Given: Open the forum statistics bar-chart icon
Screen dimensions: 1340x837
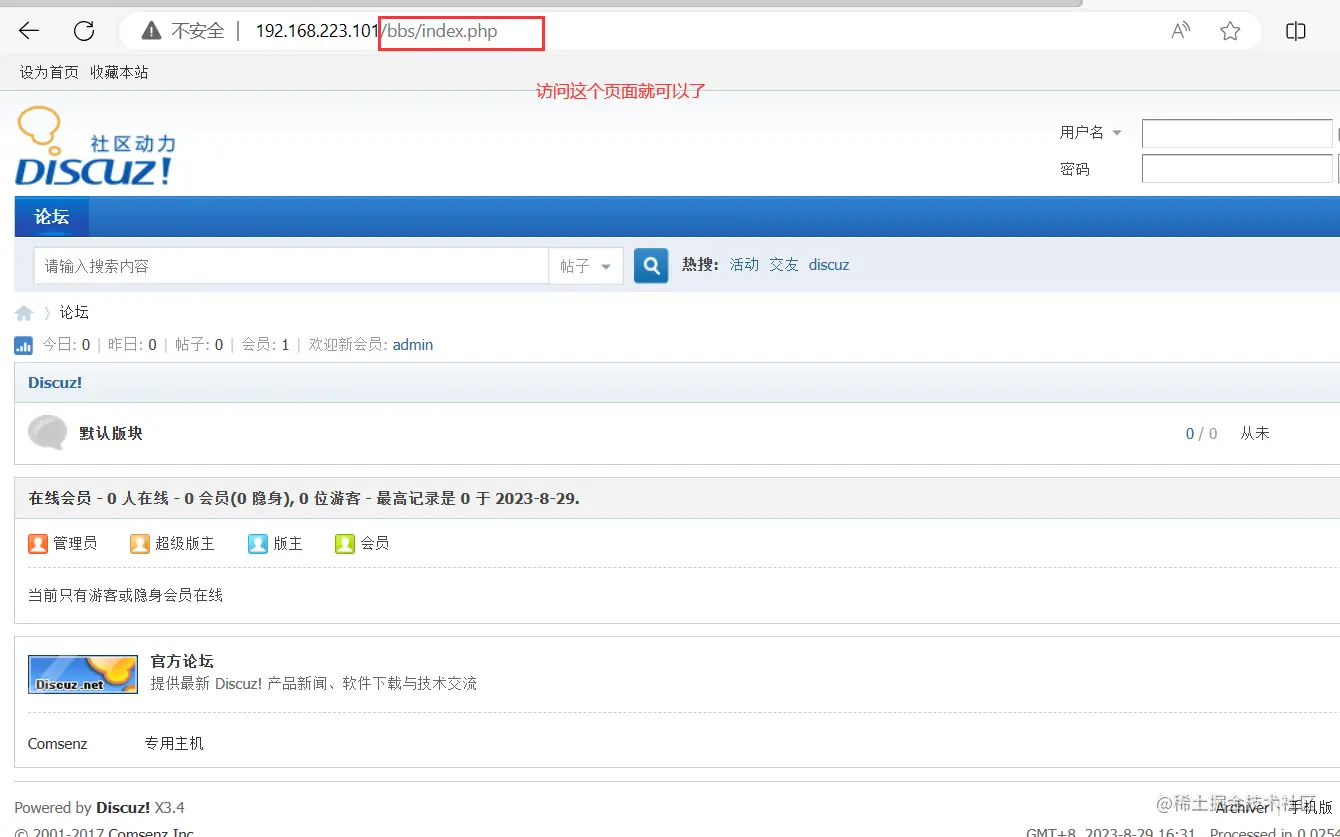Looking at the screenshot, I should 23,345.
